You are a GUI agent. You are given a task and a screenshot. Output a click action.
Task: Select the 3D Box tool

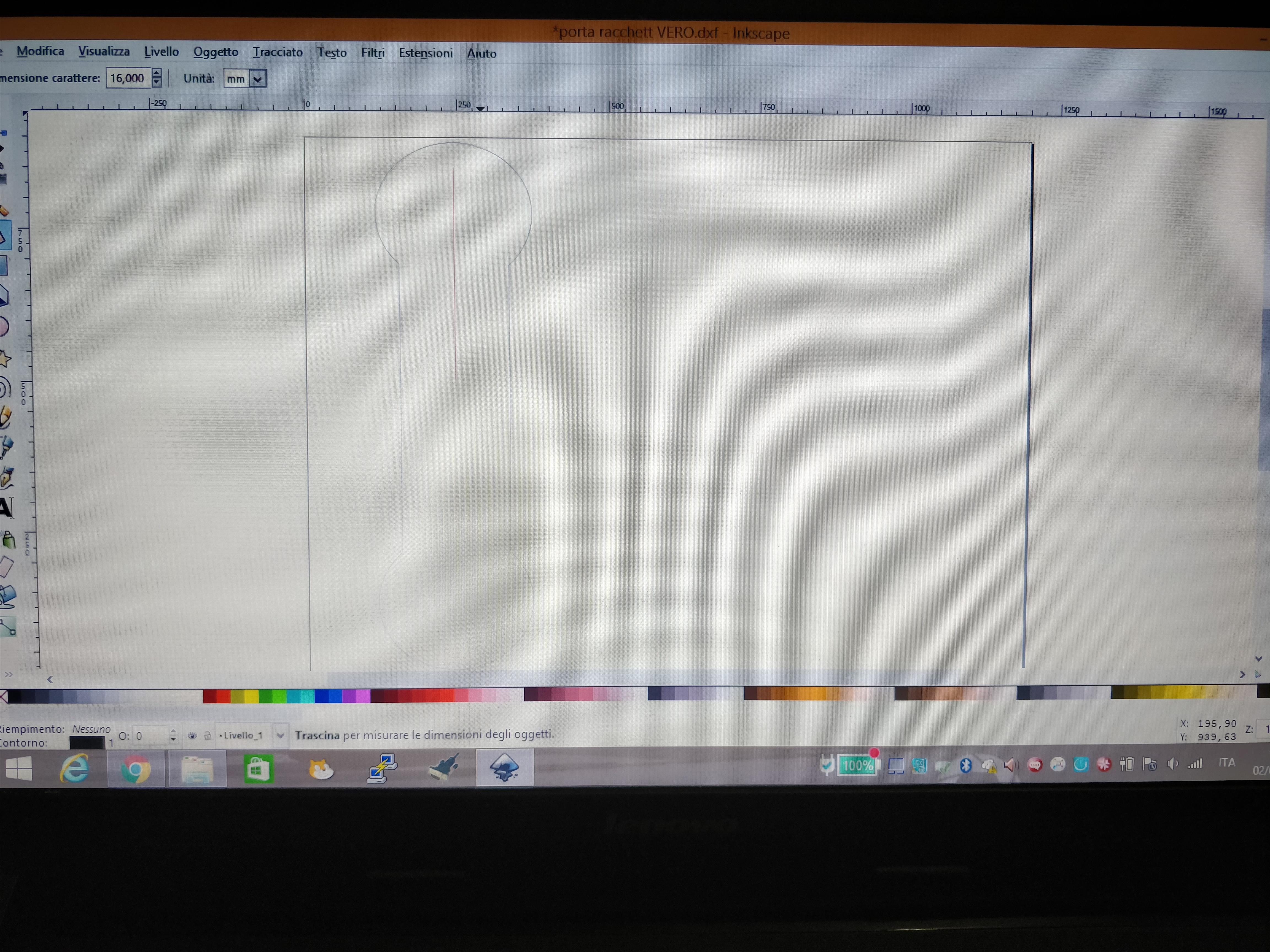pos(4,296)
